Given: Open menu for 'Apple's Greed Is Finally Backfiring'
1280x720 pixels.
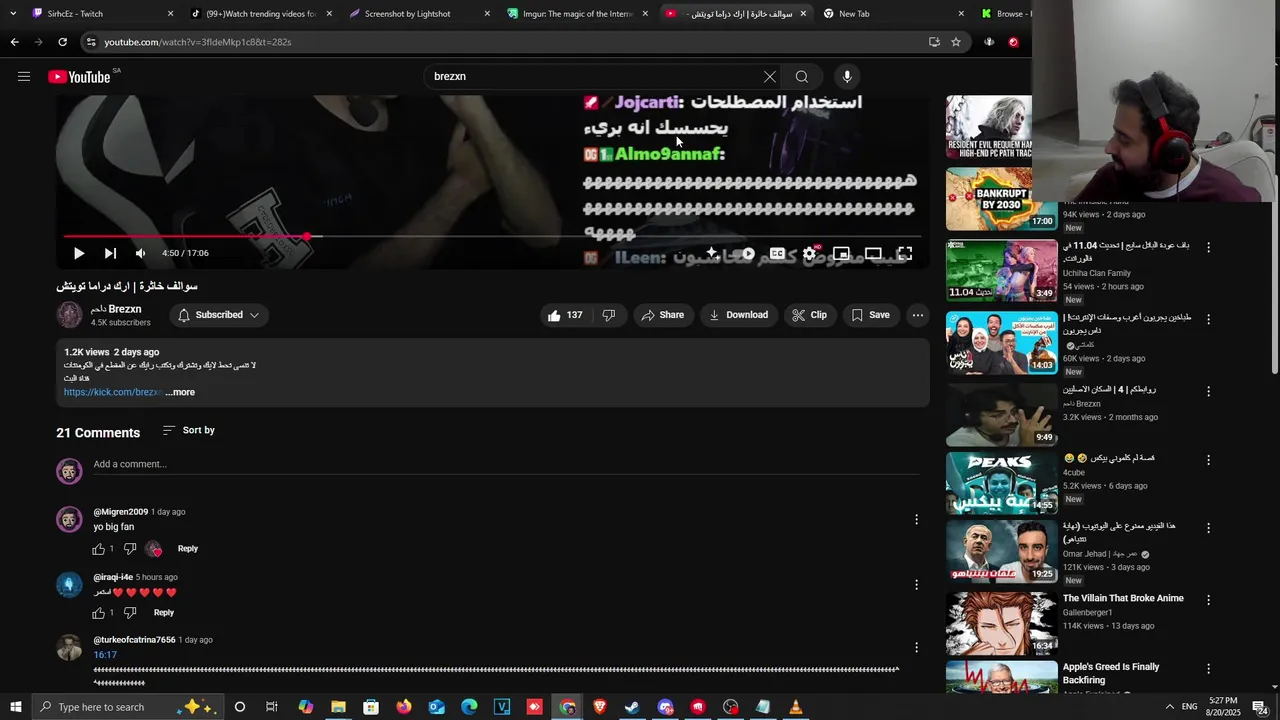Looking at the screenshot, I should point(1208,669).
